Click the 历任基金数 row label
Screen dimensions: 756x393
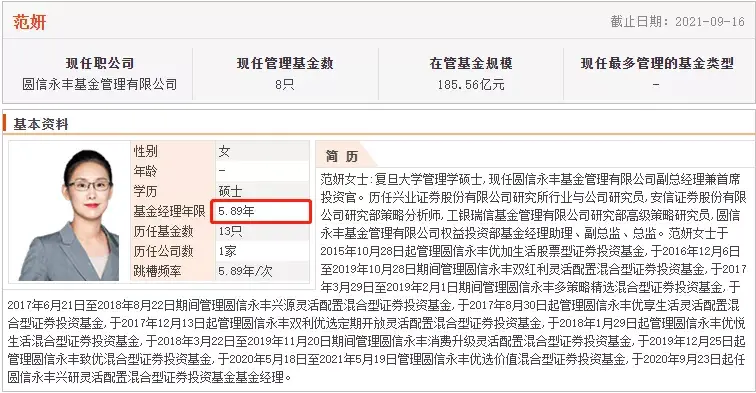tap(163, 231)
